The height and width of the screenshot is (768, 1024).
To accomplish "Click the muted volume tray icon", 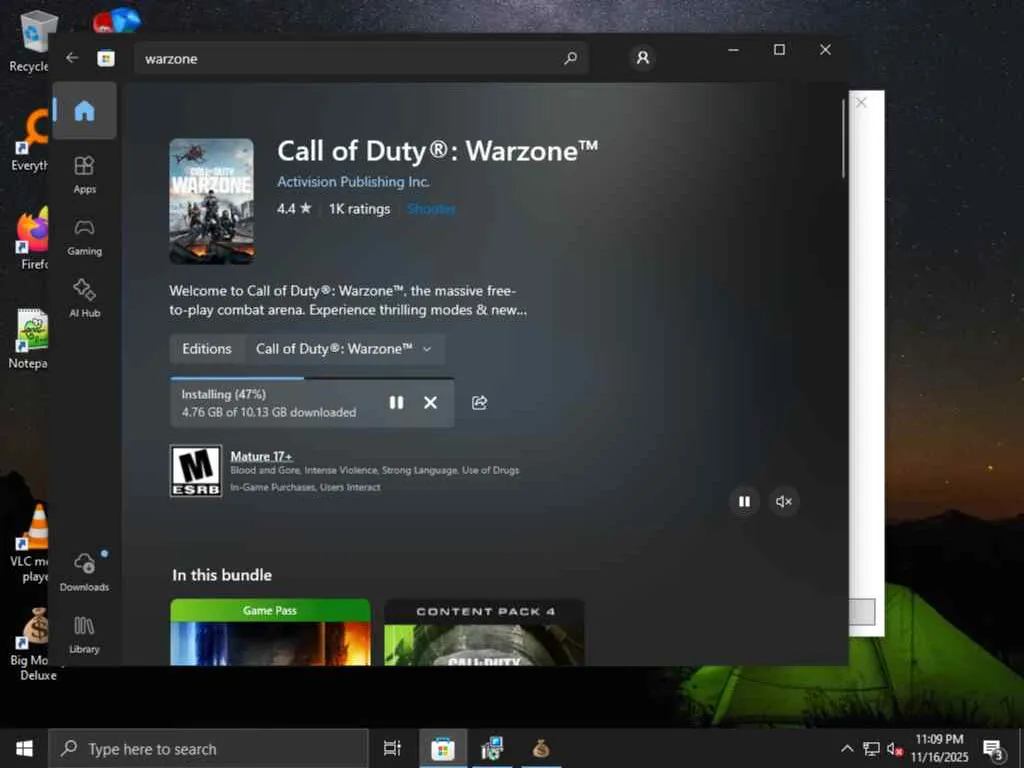I will coord(895,749).
